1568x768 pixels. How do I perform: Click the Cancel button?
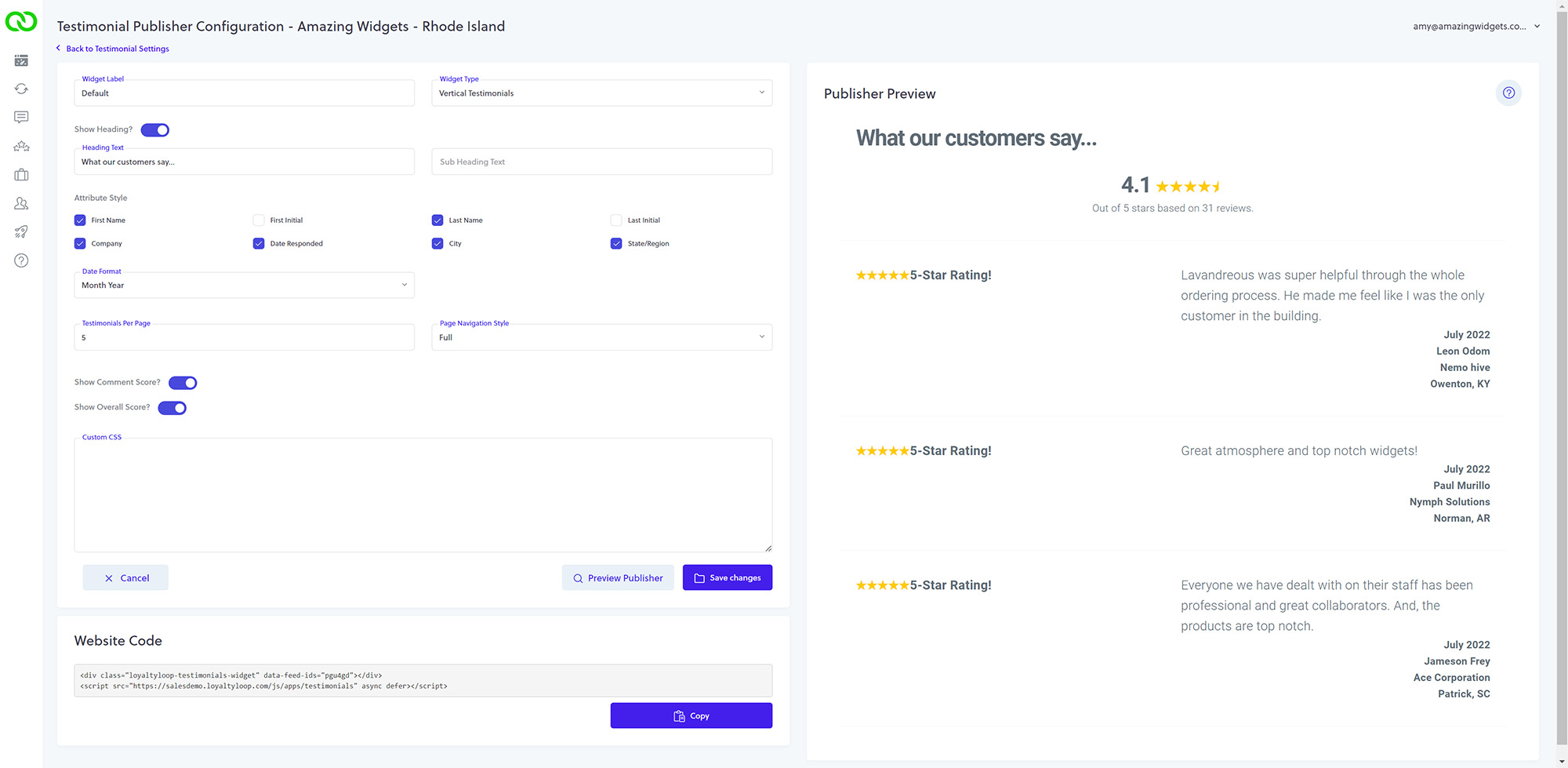click(125, 578)
